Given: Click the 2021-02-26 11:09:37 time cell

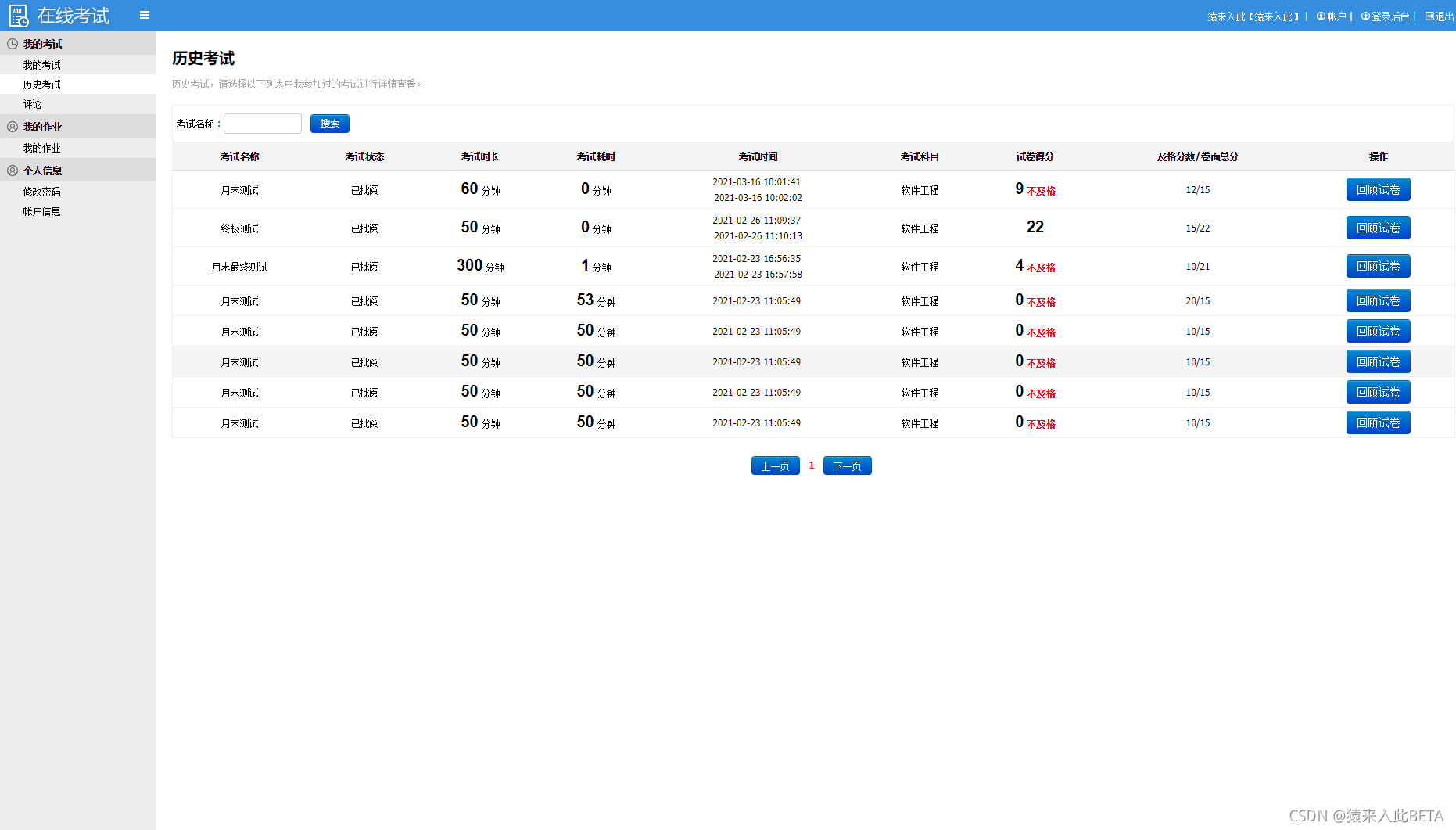Looking at the screenshot, I should (x=757, y=221).
